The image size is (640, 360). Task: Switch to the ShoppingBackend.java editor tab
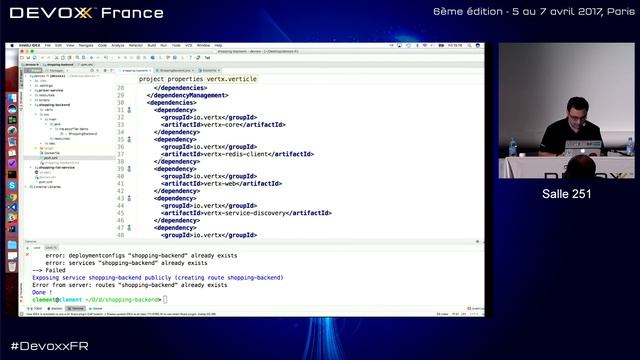[x=174, y=70]
